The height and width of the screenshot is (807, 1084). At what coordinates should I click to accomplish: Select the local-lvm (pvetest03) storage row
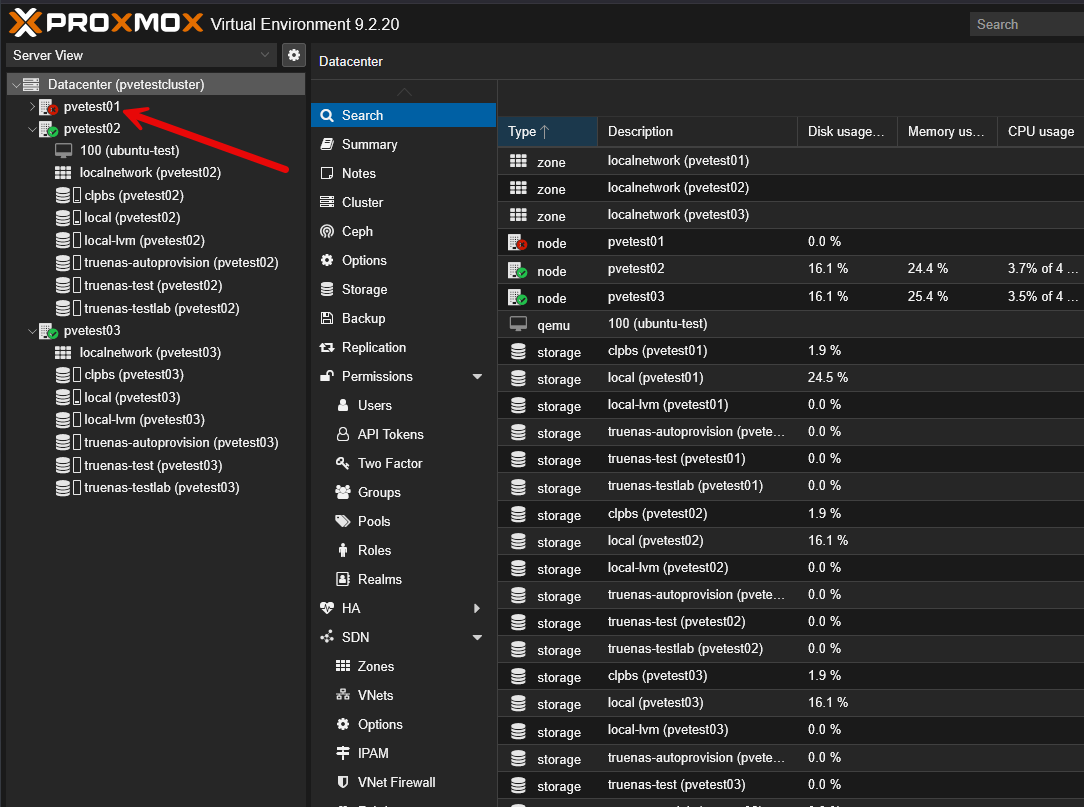tap(791, 730)
